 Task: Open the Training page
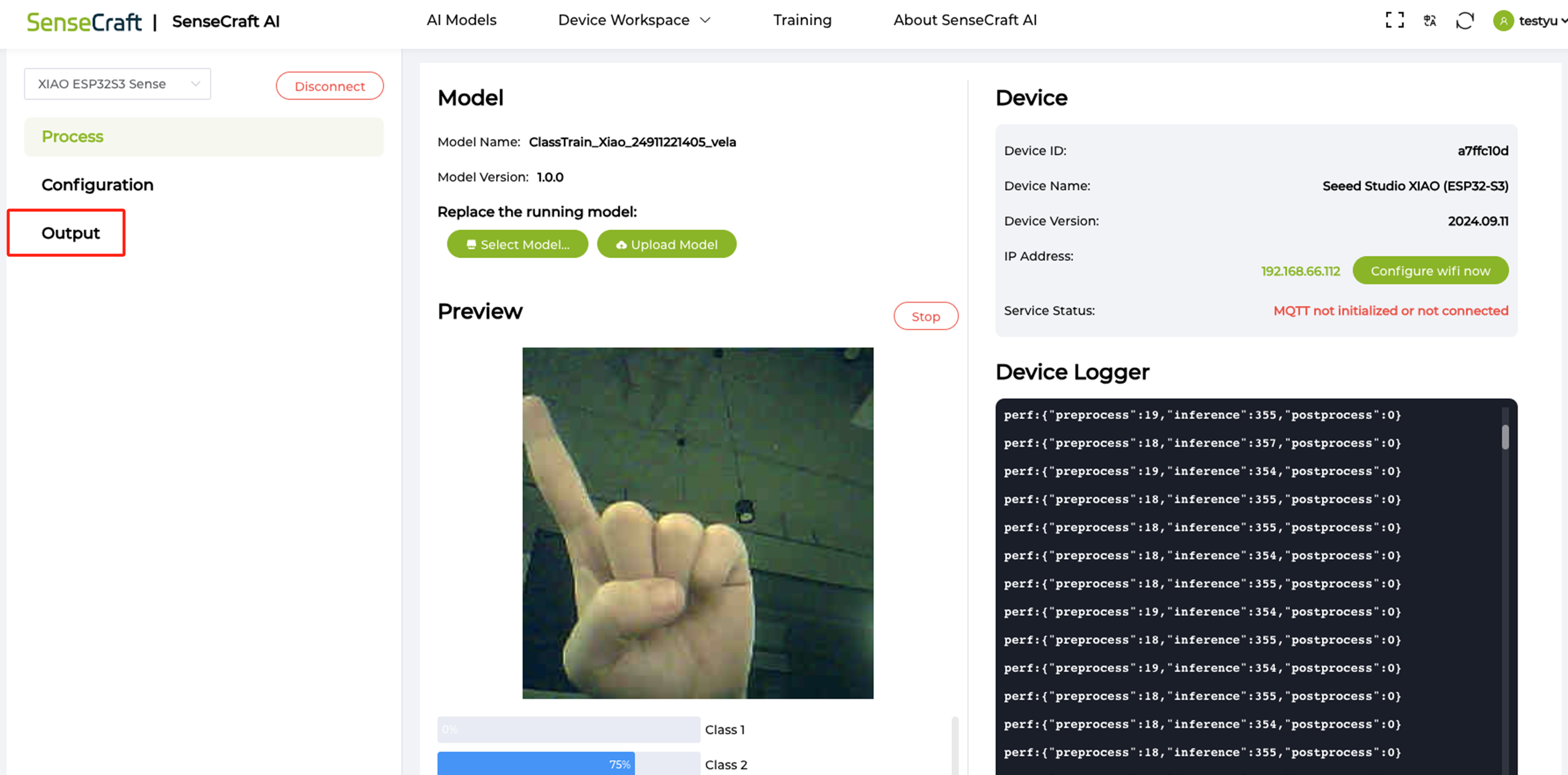(x=802, y=20)
